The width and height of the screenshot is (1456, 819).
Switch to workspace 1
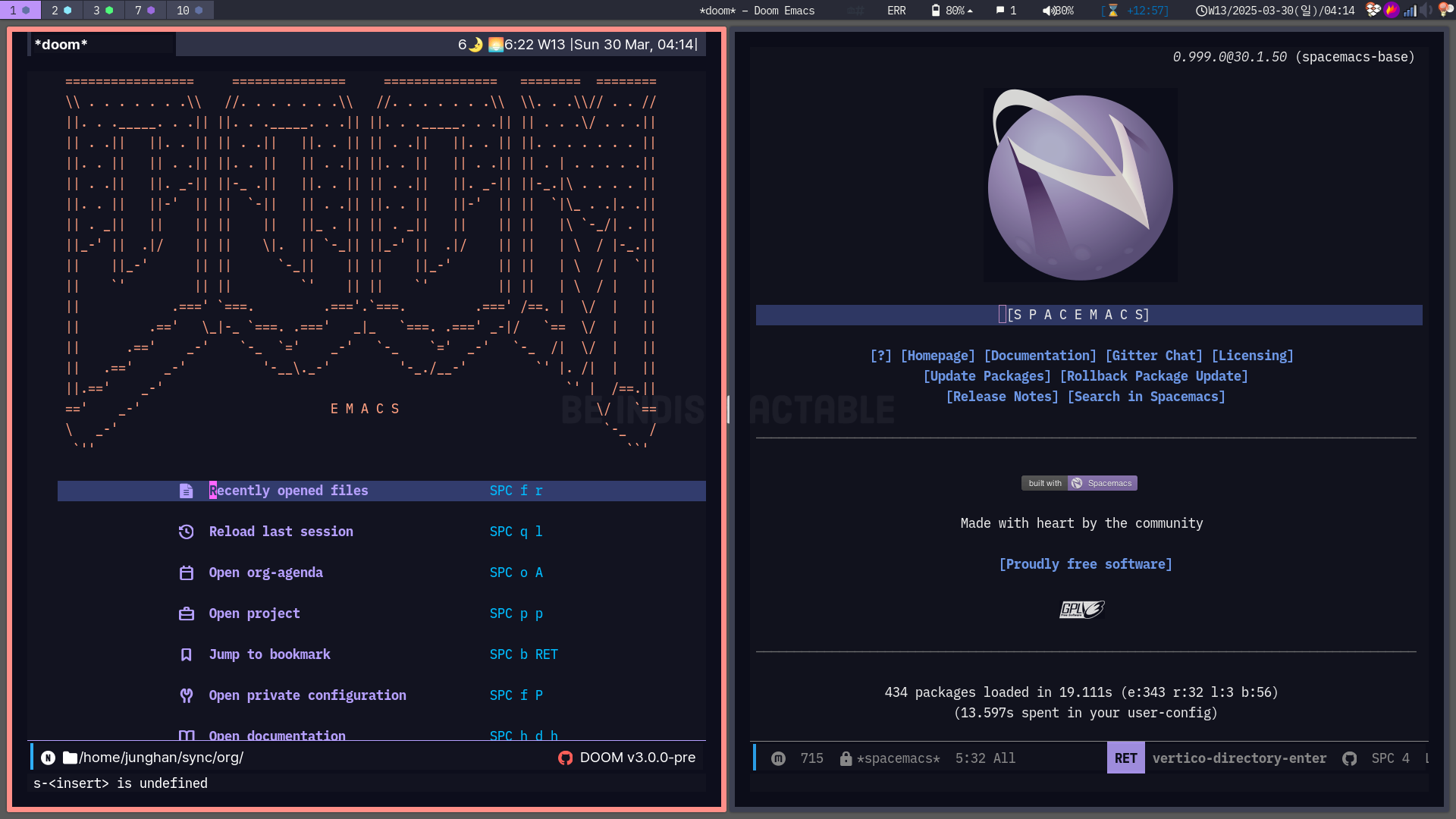[x=20, y=10]
